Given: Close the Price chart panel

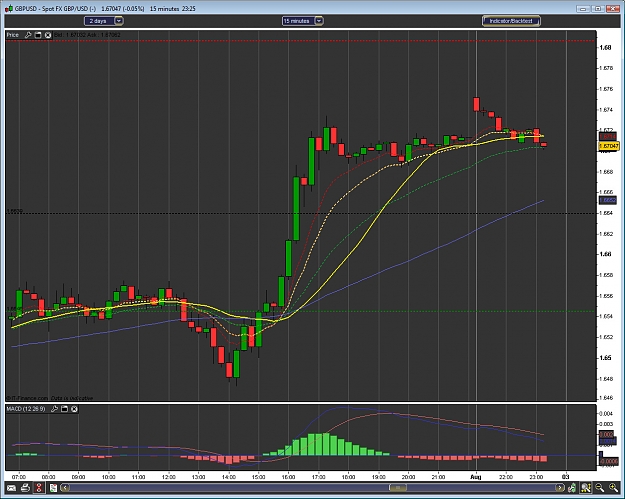Looking at the screenshot, I should point(48,35).
